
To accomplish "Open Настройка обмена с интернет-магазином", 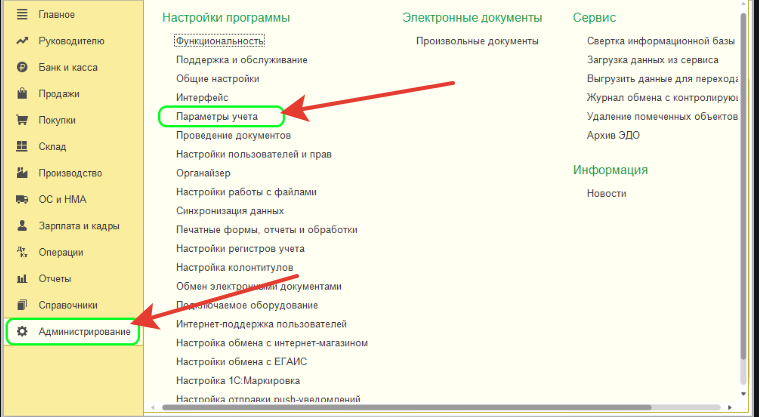I will pos(272,343).
